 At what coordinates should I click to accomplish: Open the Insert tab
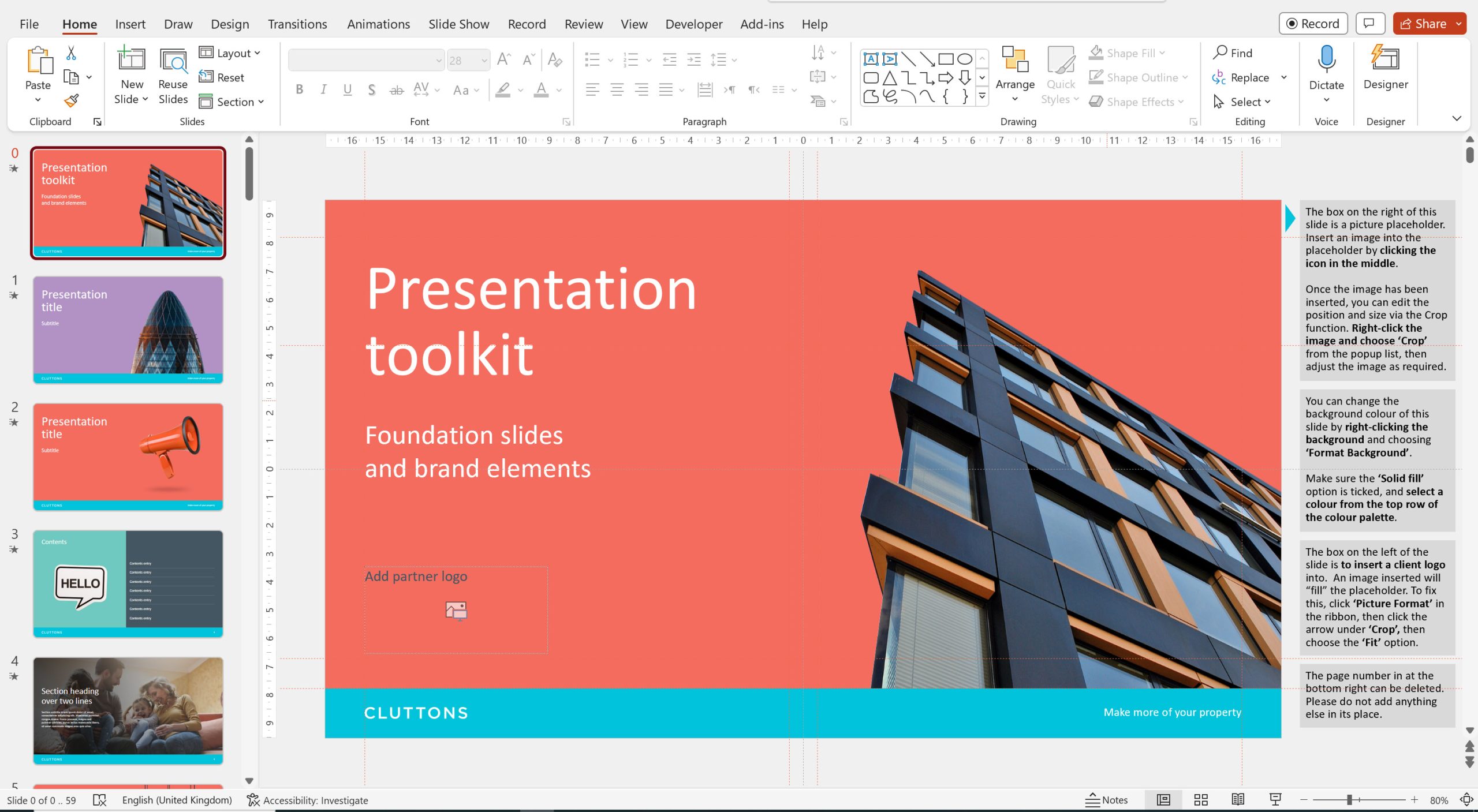[x=130, y=24]
